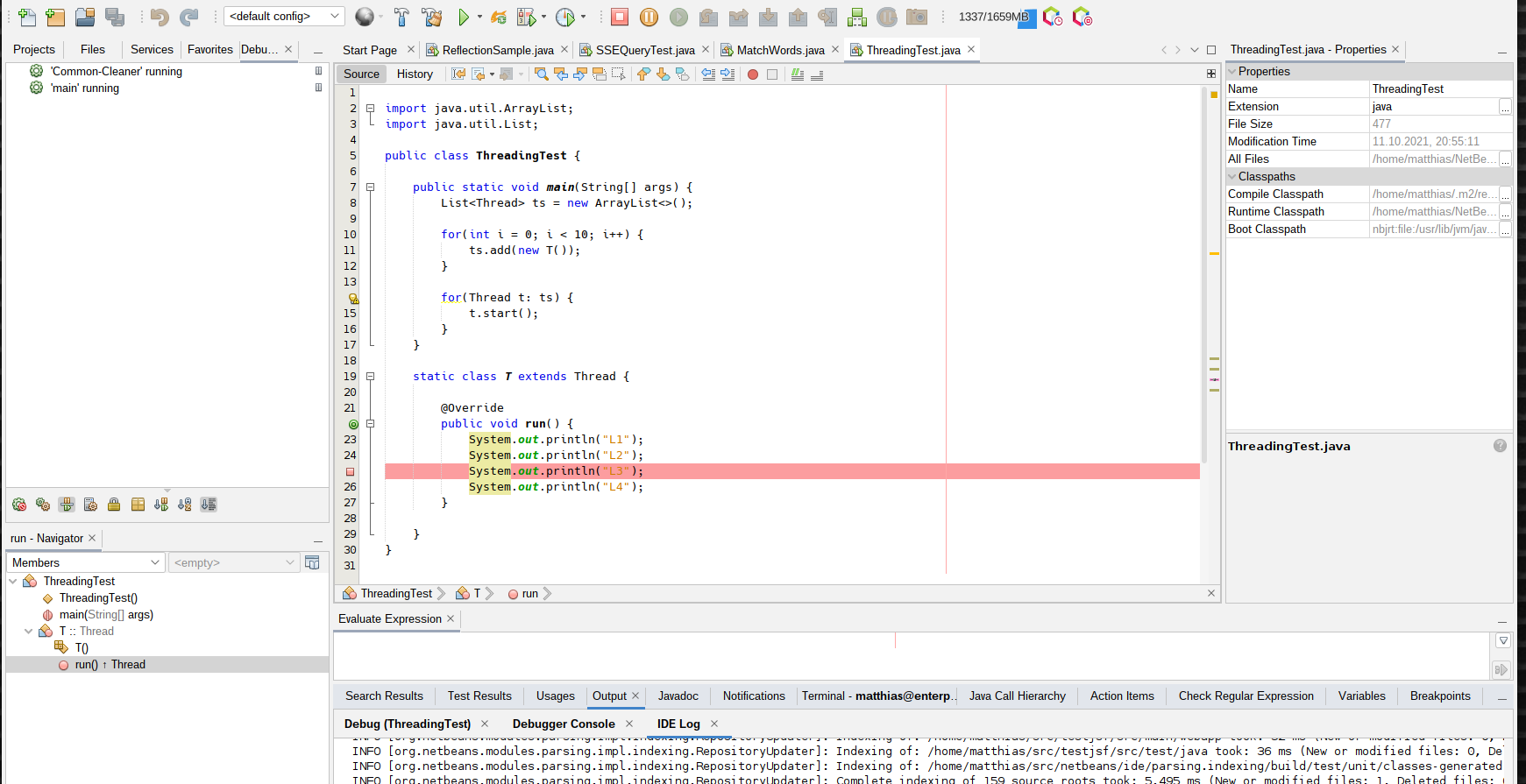
Task: Stop the debugger session with red square
Action: click(620, 17)
